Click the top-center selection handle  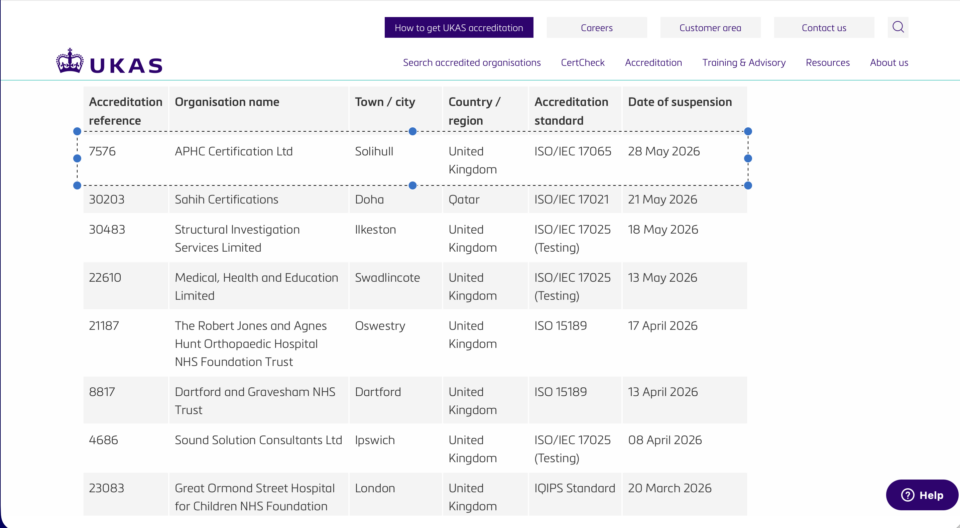coord(413,131)
